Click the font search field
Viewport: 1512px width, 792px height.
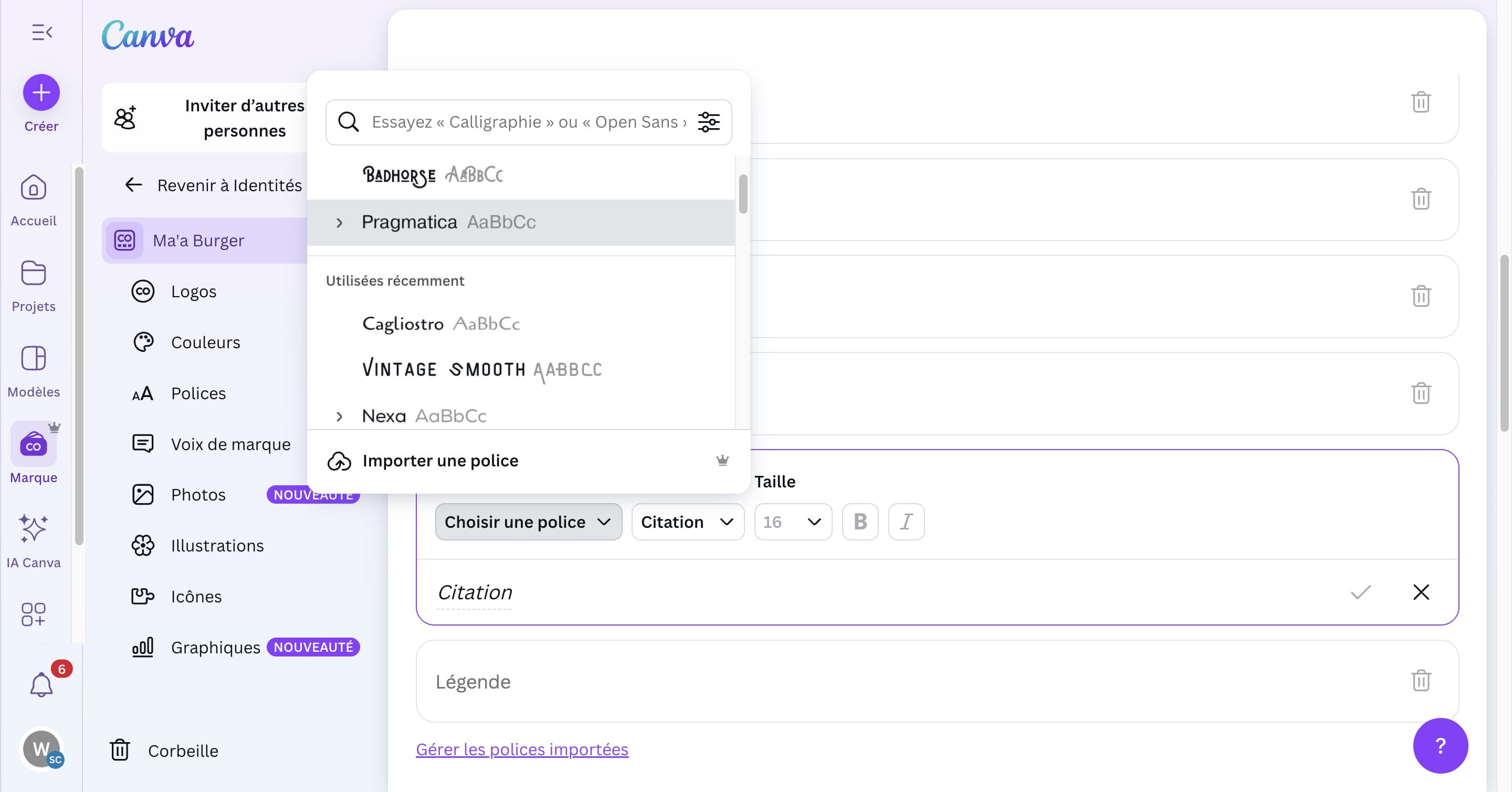tap(528, 122)
